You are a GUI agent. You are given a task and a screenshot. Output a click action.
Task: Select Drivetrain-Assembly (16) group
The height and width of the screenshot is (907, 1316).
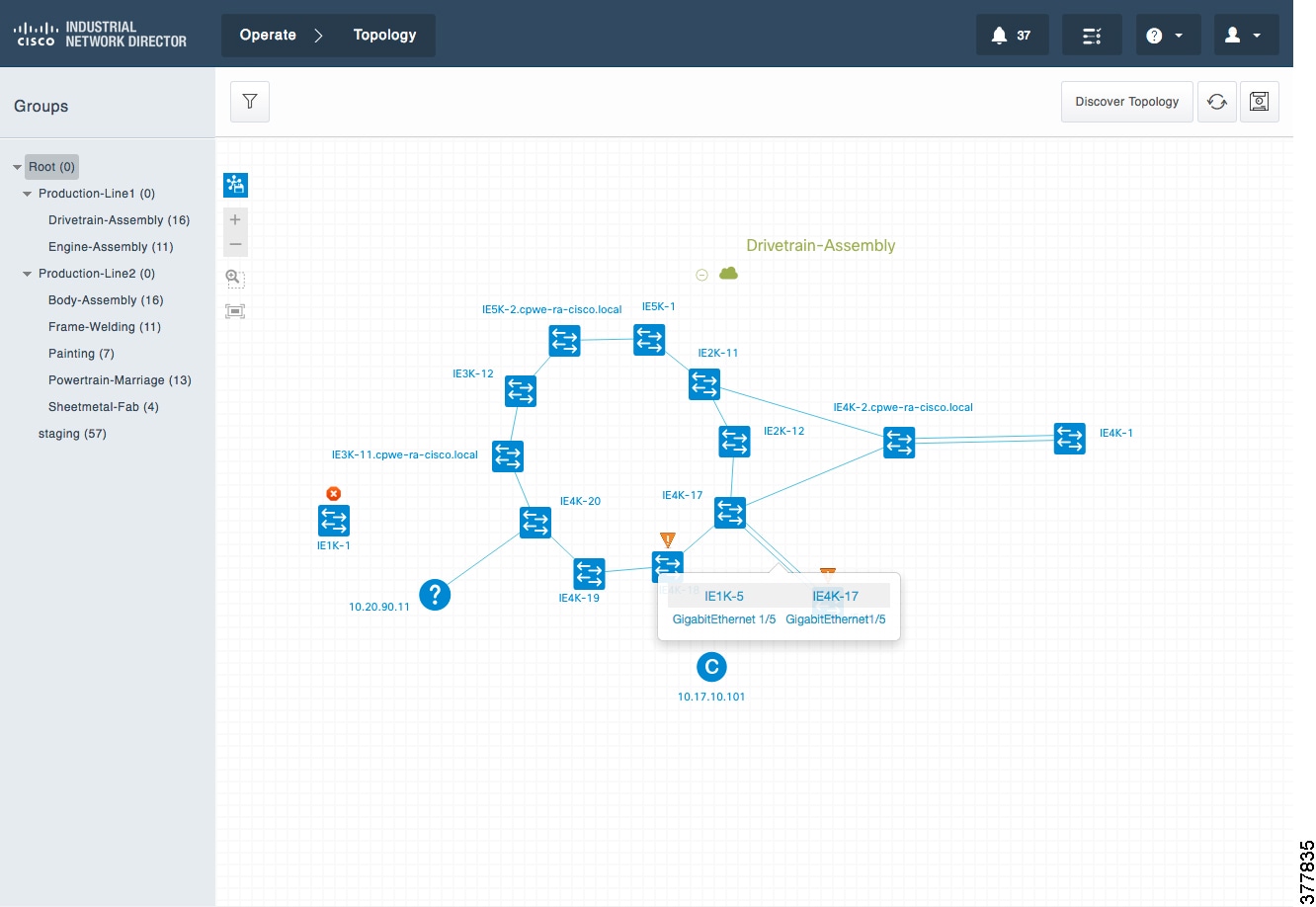119,220
